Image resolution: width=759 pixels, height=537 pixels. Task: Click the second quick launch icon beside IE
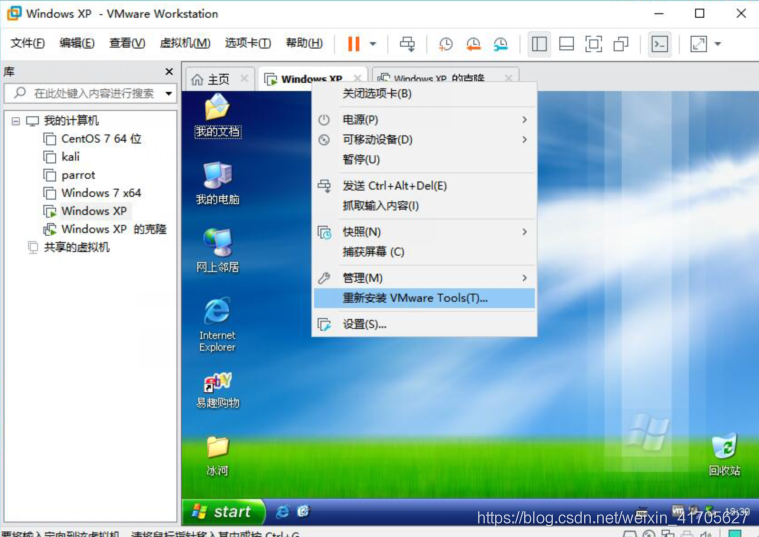tap(303, 511)
